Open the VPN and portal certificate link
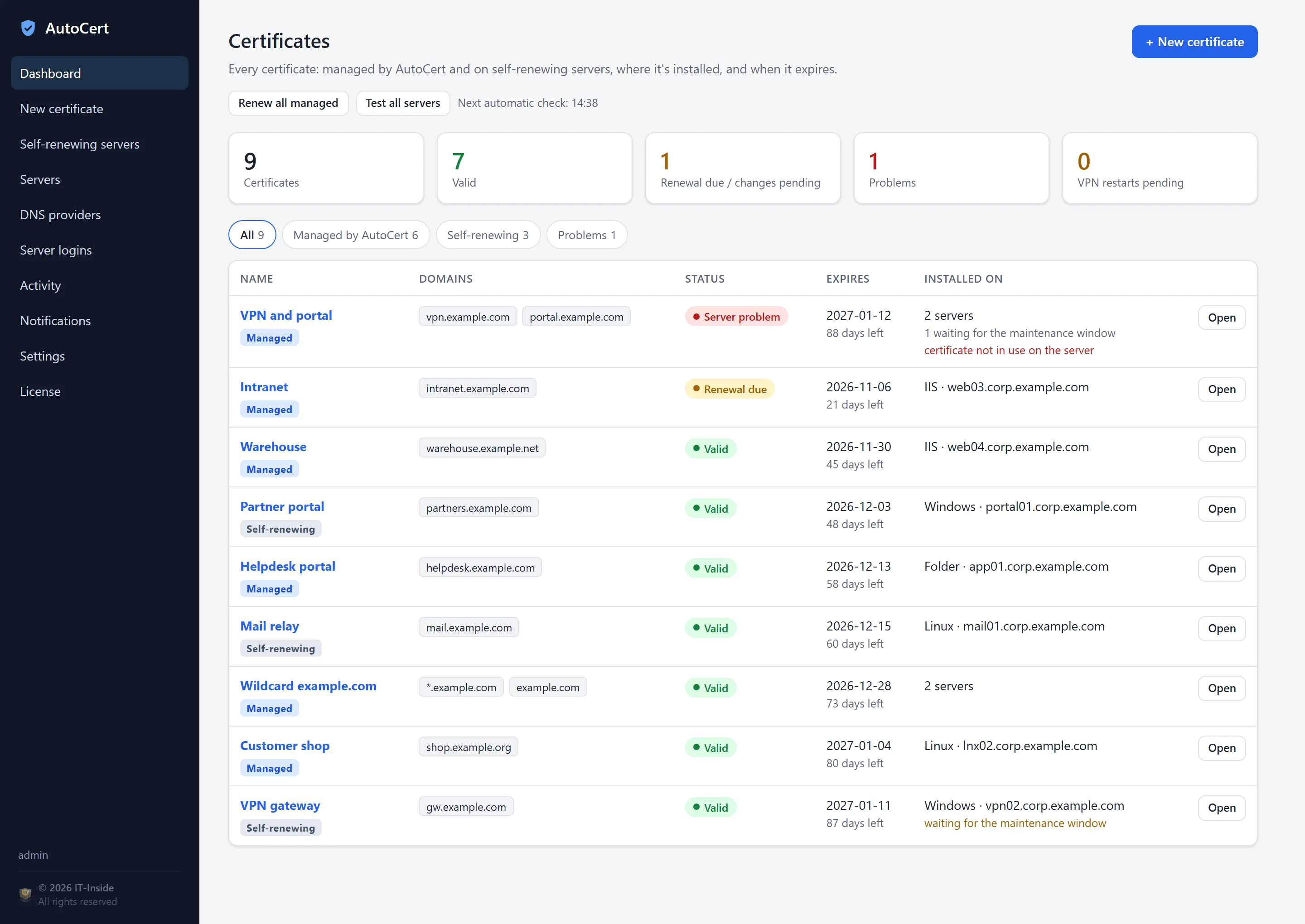Screen dimensions: 1305x924 click(x=286, y=315)
